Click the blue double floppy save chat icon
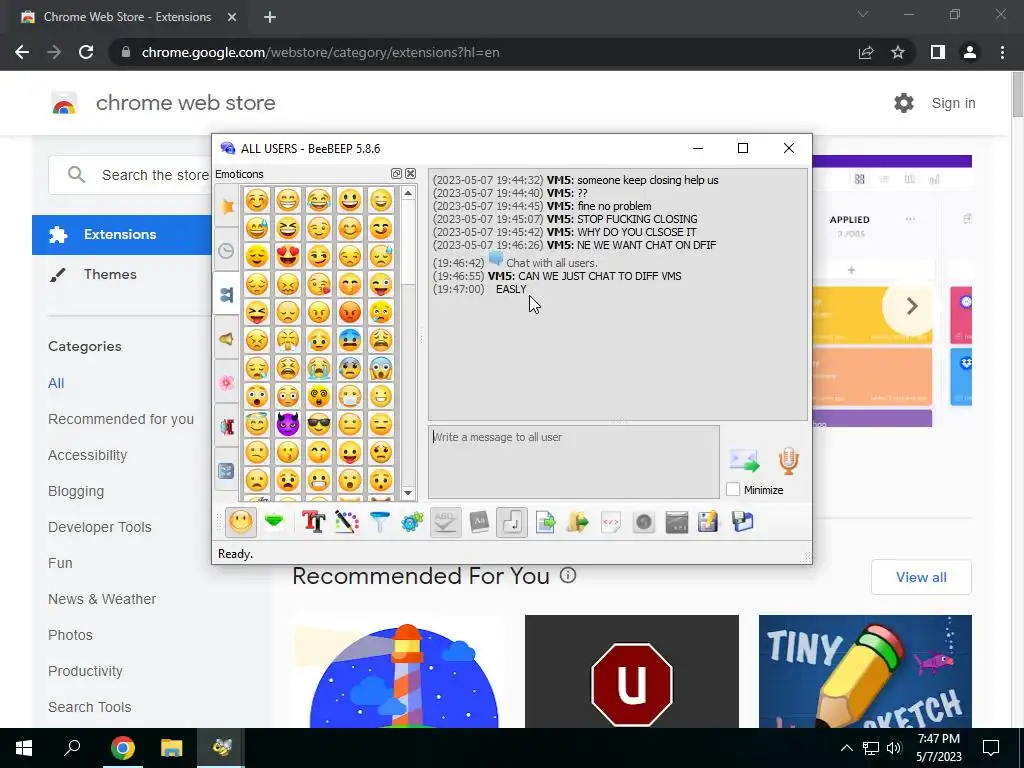1024x768 pixels. (x=743, y=522)
